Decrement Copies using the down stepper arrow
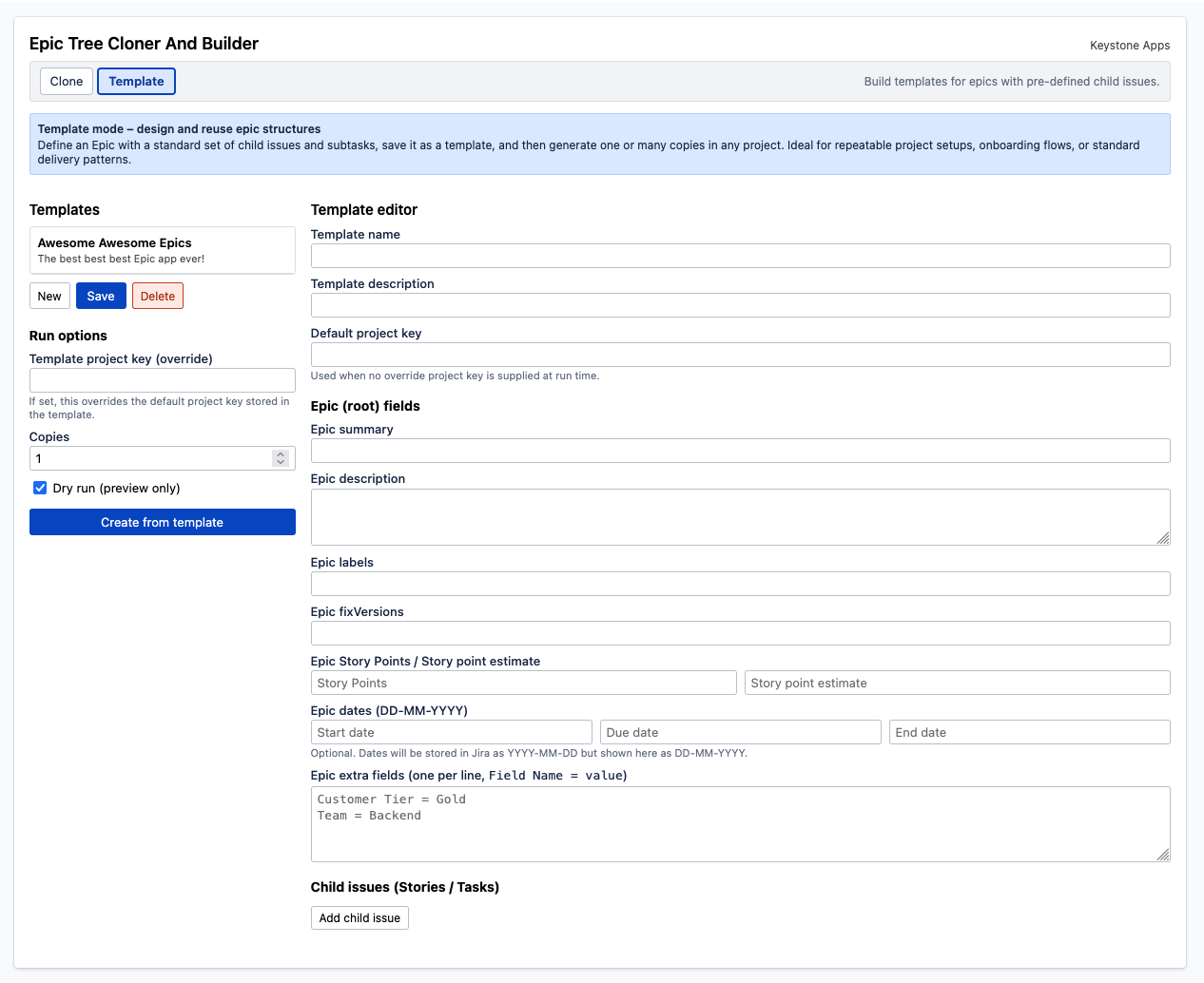 click(281, 462)
